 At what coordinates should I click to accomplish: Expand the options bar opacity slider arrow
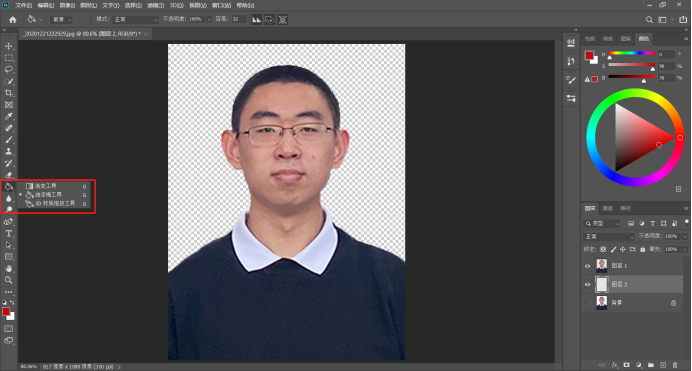tap(209, 19)
